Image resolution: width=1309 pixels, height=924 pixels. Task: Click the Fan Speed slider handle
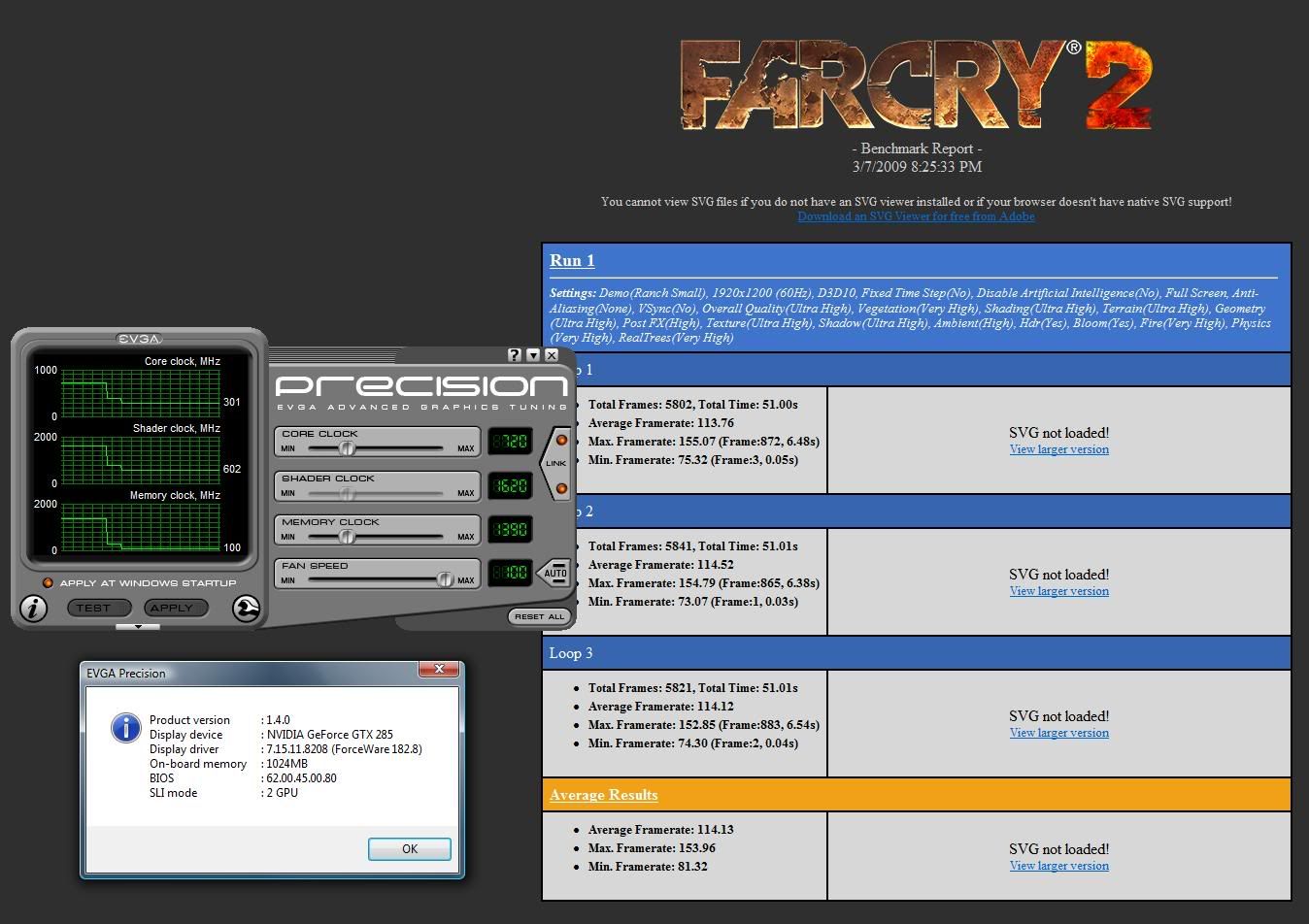[444, 579]
